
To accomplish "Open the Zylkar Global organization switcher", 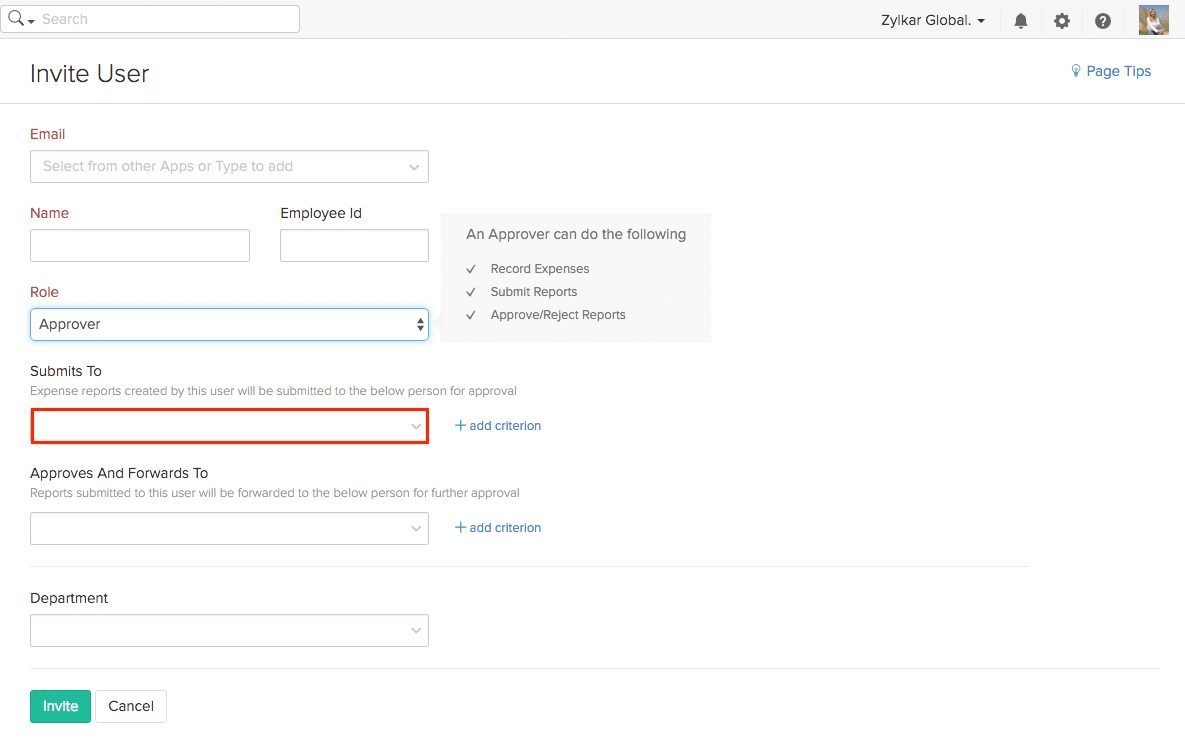I will click(933, 20).
